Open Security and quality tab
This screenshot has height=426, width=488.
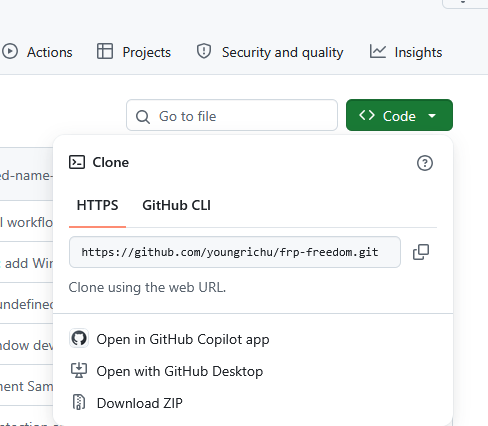tap(270, 52)
